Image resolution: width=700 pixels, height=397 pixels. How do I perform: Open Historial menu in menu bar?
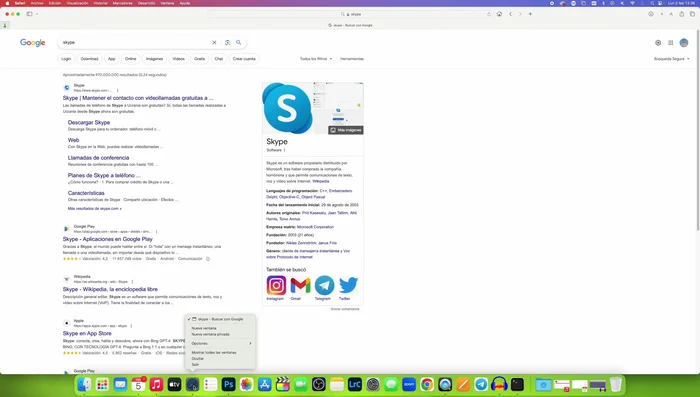pyautogui.click(x=100, y=3)
